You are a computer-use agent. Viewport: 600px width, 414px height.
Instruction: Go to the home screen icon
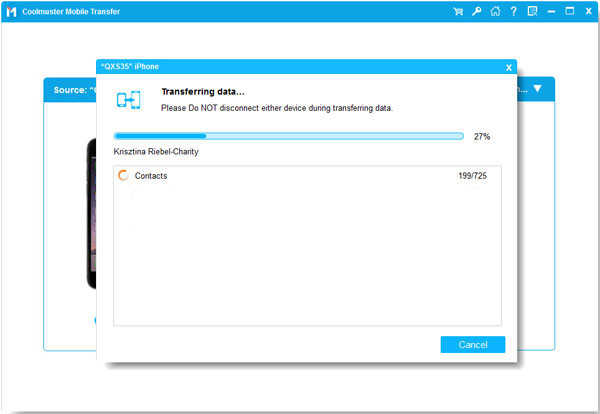[x=494, y=11]
